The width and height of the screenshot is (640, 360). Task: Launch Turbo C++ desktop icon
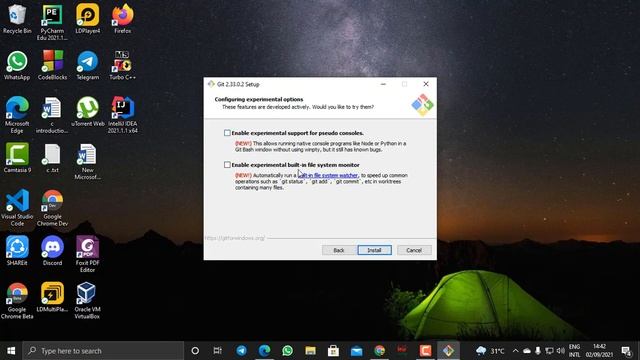tap(122, 65)
